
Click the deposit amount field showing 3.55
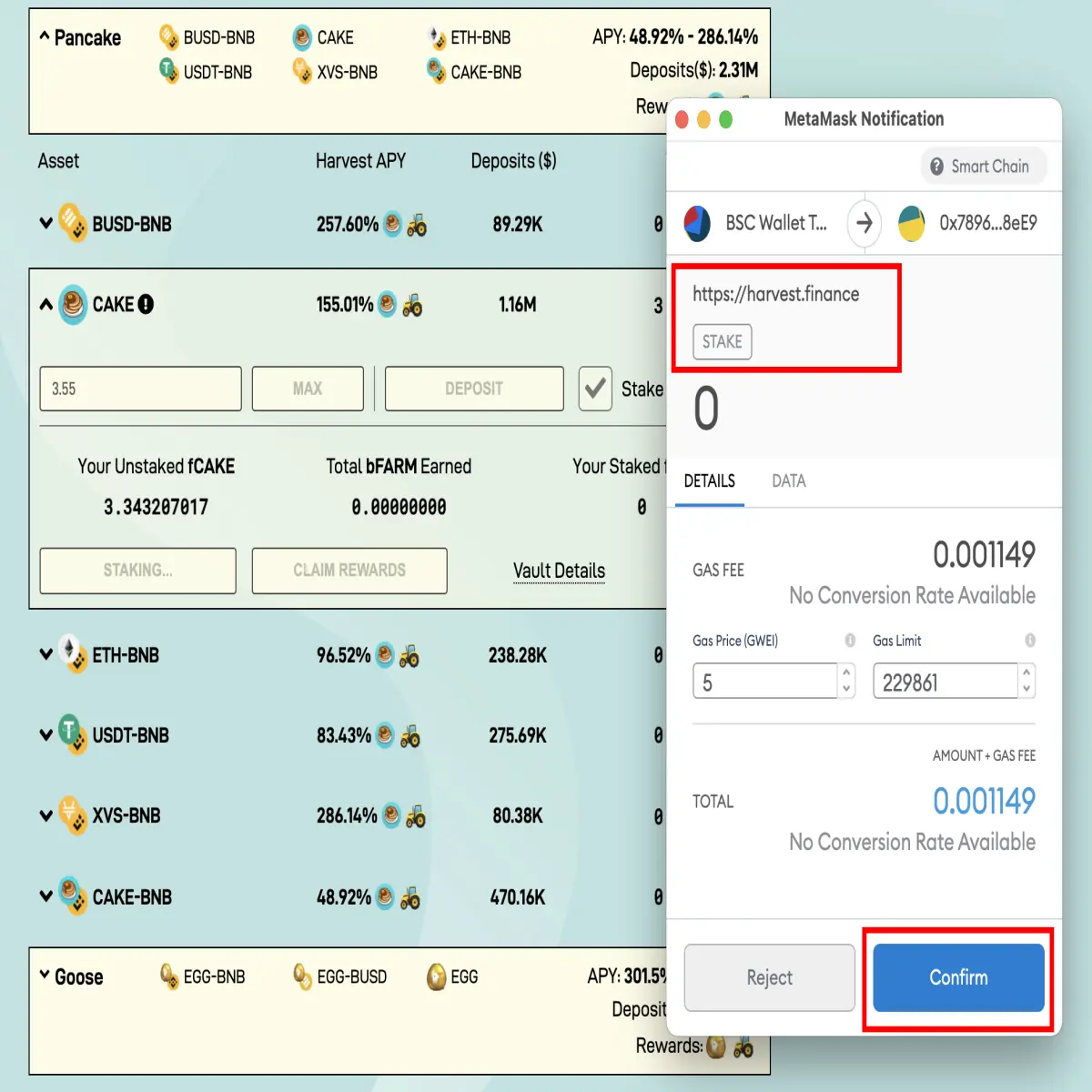[x=140, y=389]
